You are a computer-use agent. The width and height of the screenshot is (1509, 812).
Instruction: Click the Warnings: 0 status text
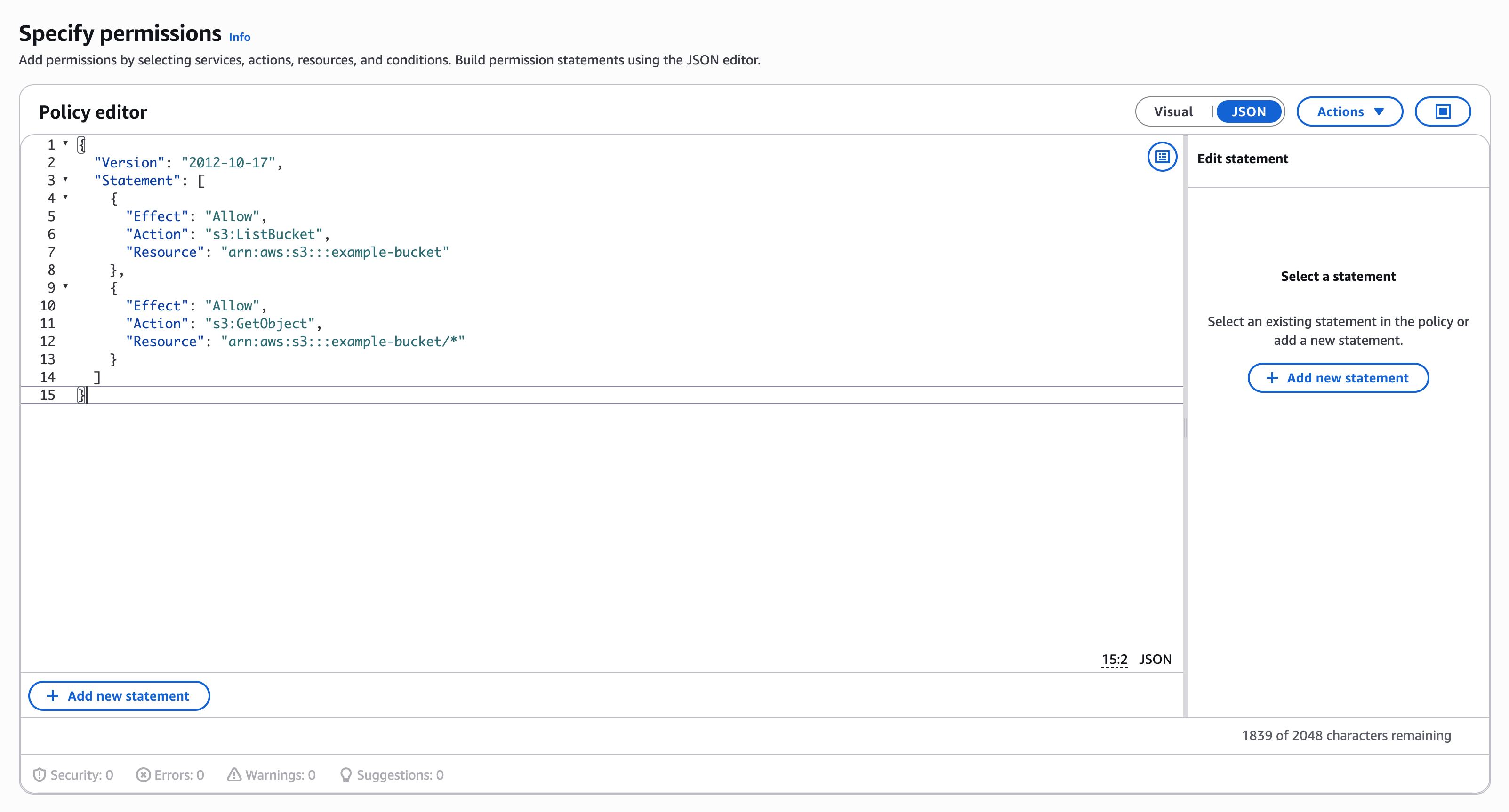point(280,774)
